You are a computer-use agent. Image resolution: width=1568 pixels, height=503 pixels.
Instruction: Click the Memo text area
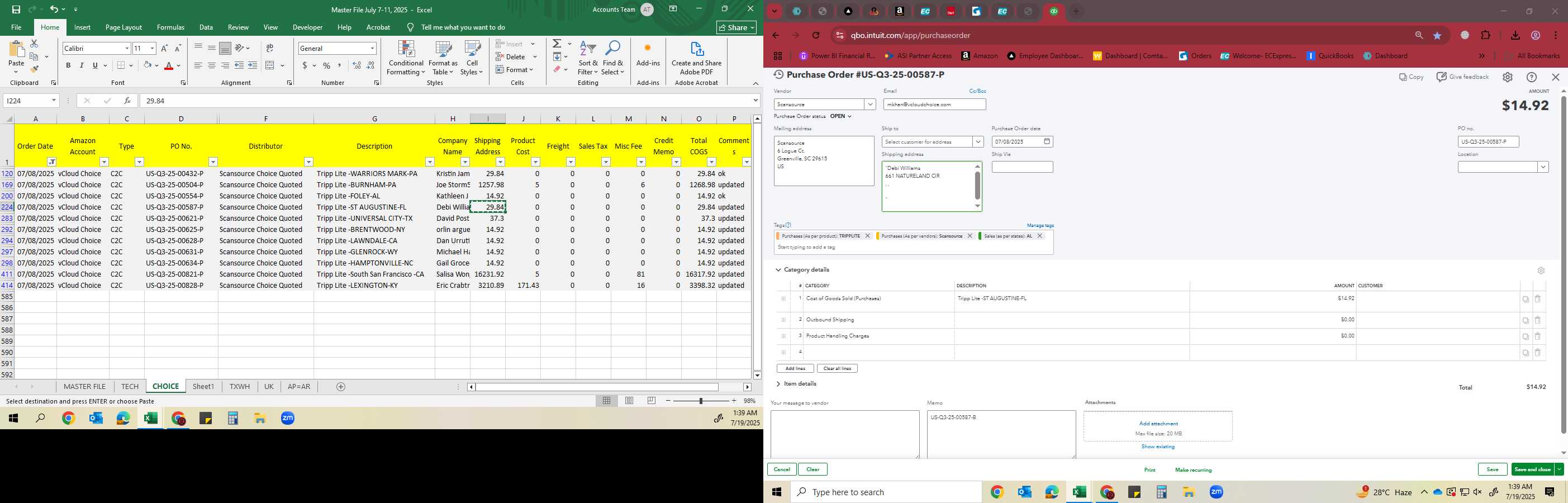click(x=1001, y=434)
